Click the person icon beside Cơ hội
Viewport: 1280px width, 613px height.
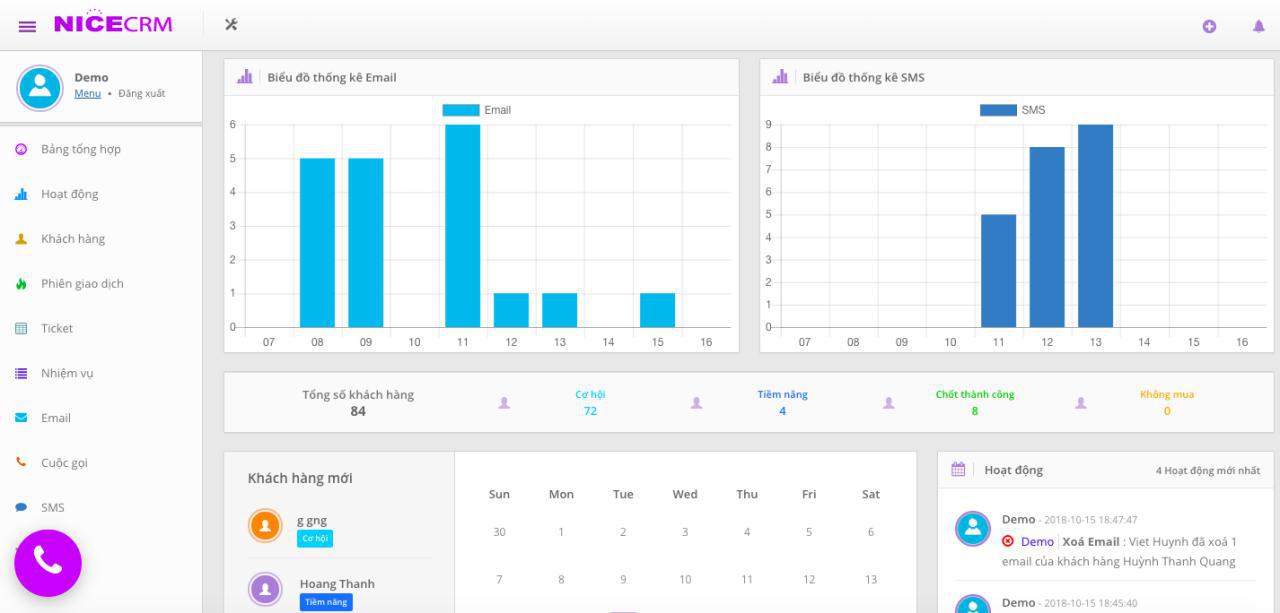pyautogui.click(x=504, y=403)
